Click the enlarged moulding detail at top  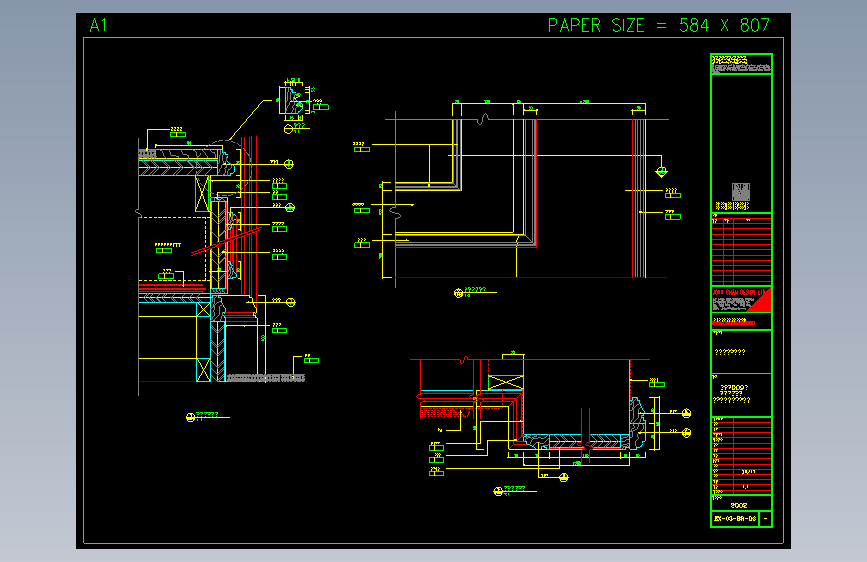coord(293,100)
